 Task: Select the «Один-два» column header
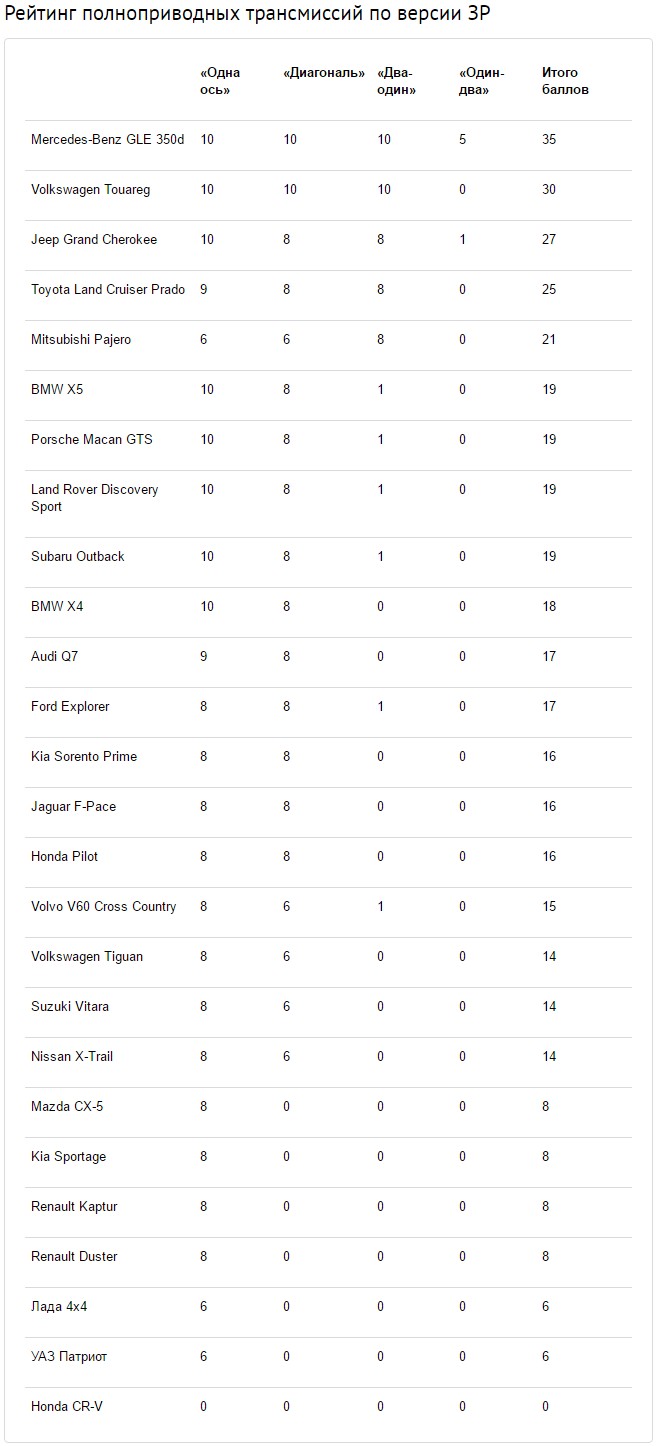pyautogui.click(x=482, y=81)
